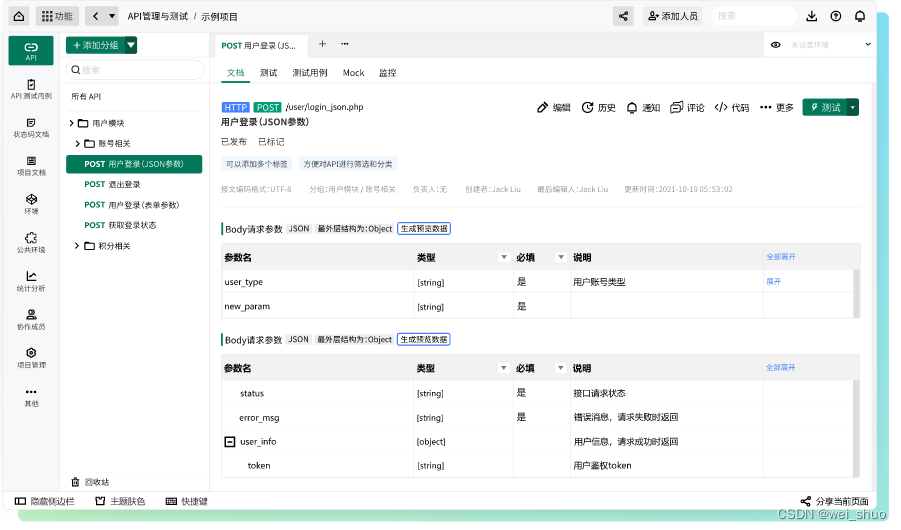Click 隐藏侧边栏 at bottom
901x530 pixels.
click(x=44, y=501)
